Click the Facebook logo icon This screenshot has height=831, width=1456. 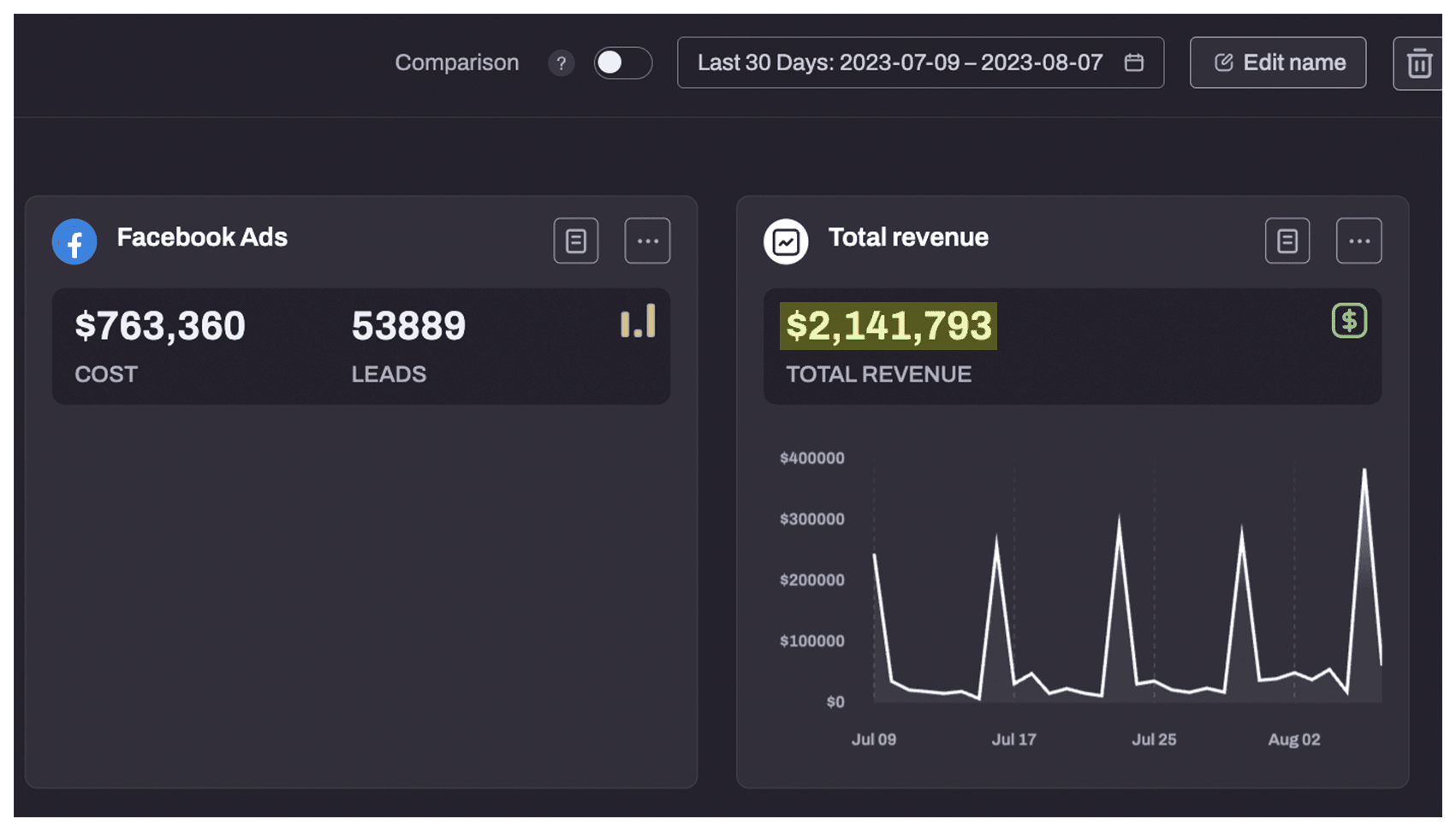(74, 242)
